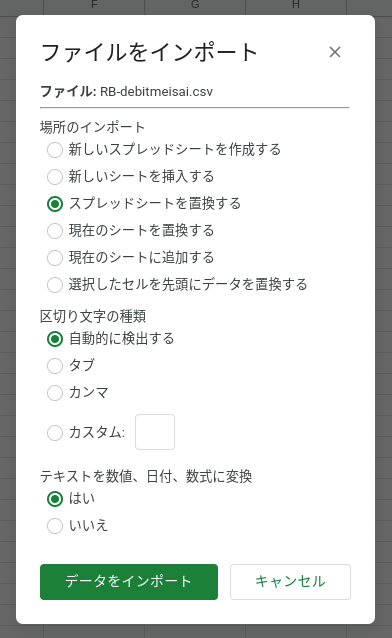
Task: Click column F header behind dialog
Action: pos(94,4)
